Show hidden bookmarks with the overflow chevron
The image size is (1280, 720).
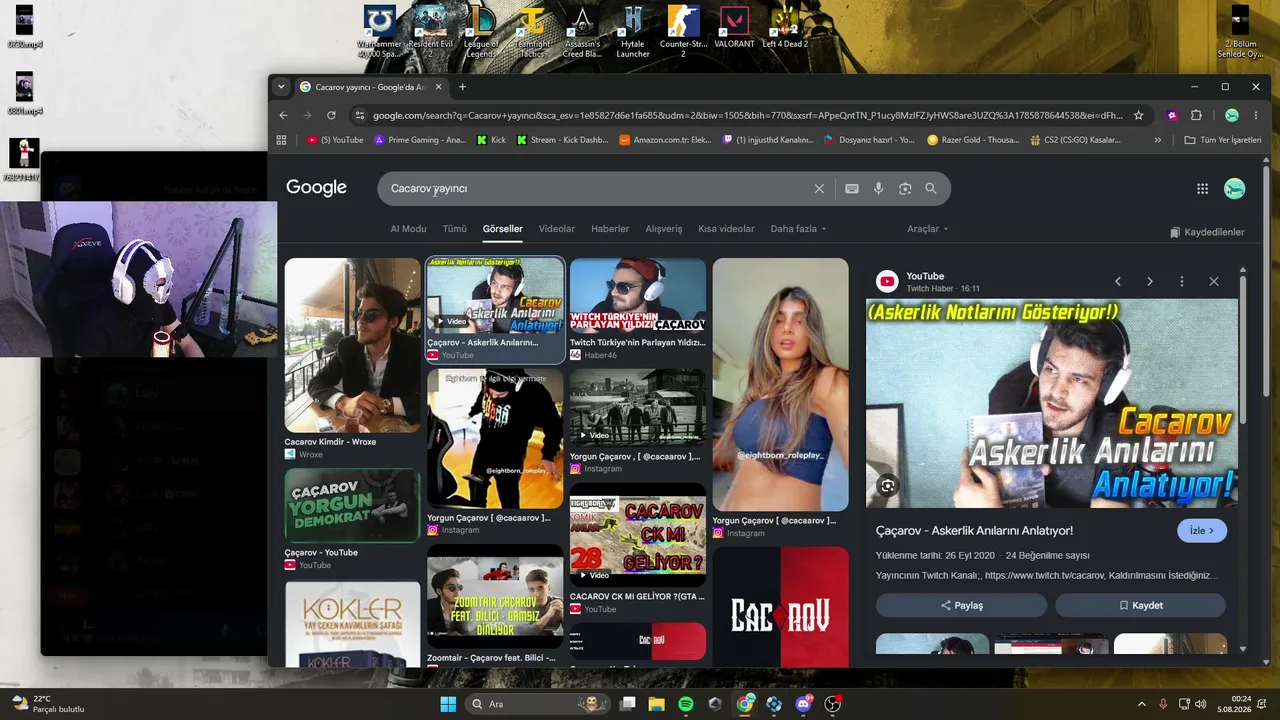1158,140
